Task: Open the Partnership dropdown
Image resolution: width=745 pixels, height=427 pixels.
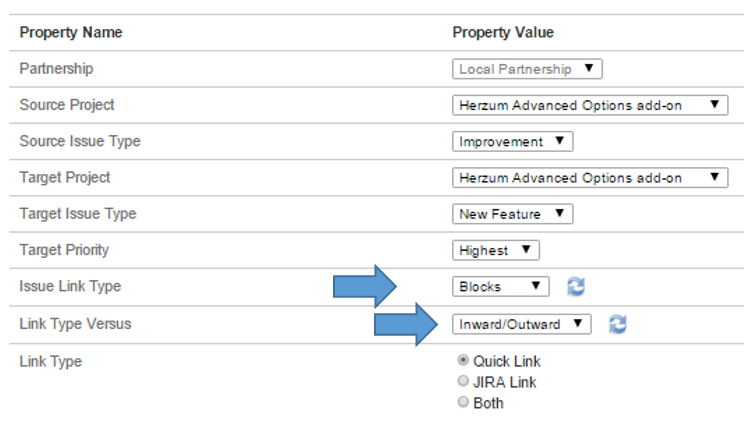Action: click(x=527, y=69)
